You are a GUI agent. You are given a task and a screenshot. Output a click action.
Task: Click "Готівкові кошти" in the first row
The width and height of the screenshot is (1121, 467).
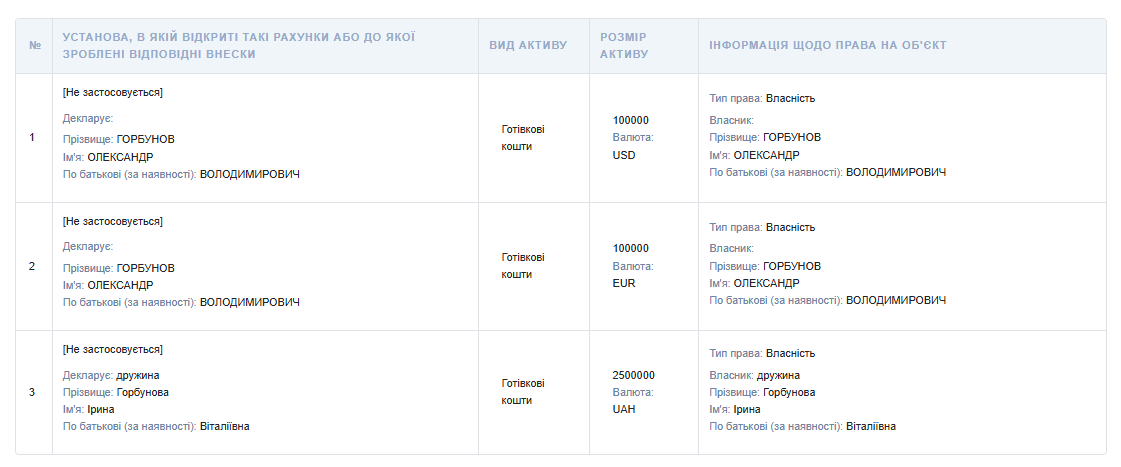[x=523, y=137]
